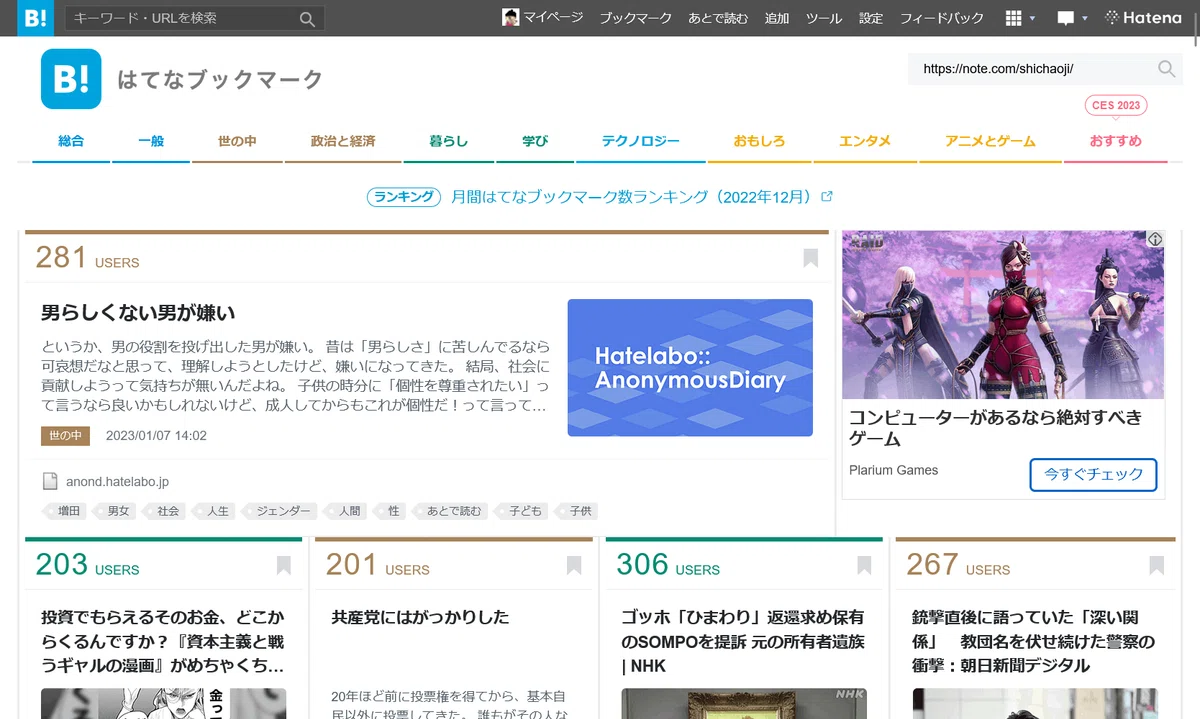The height and width of the screenshot is (719, 1200).
Task: Bookmark the 281 users entry with flag icon
Action: click(x=811, y=258)
